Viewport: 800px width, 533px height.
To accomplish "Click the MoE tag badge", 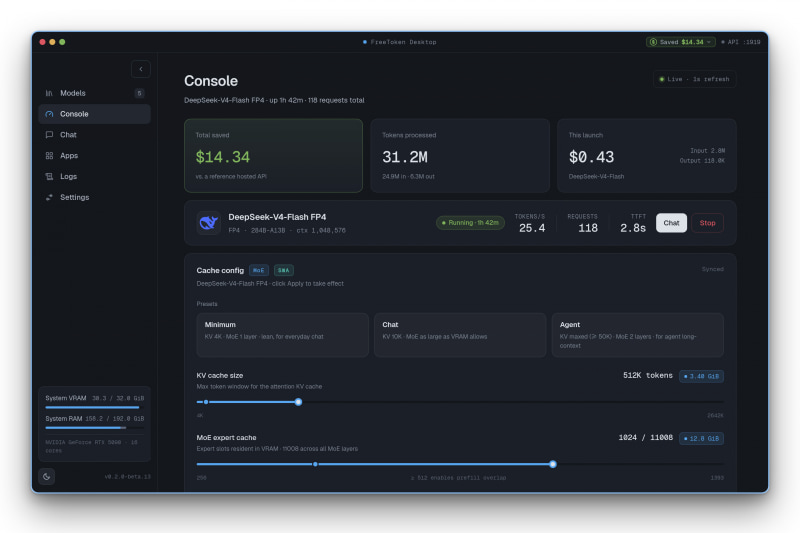I will pyautogui.click(x=259, y=270).
